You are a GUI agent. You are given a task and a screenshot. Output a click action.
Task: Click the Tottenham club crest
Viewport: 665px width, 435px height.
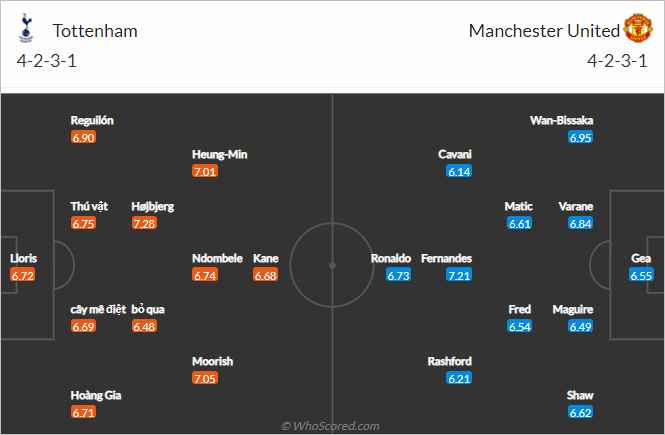pyautogui.click(x=26, y=28)
